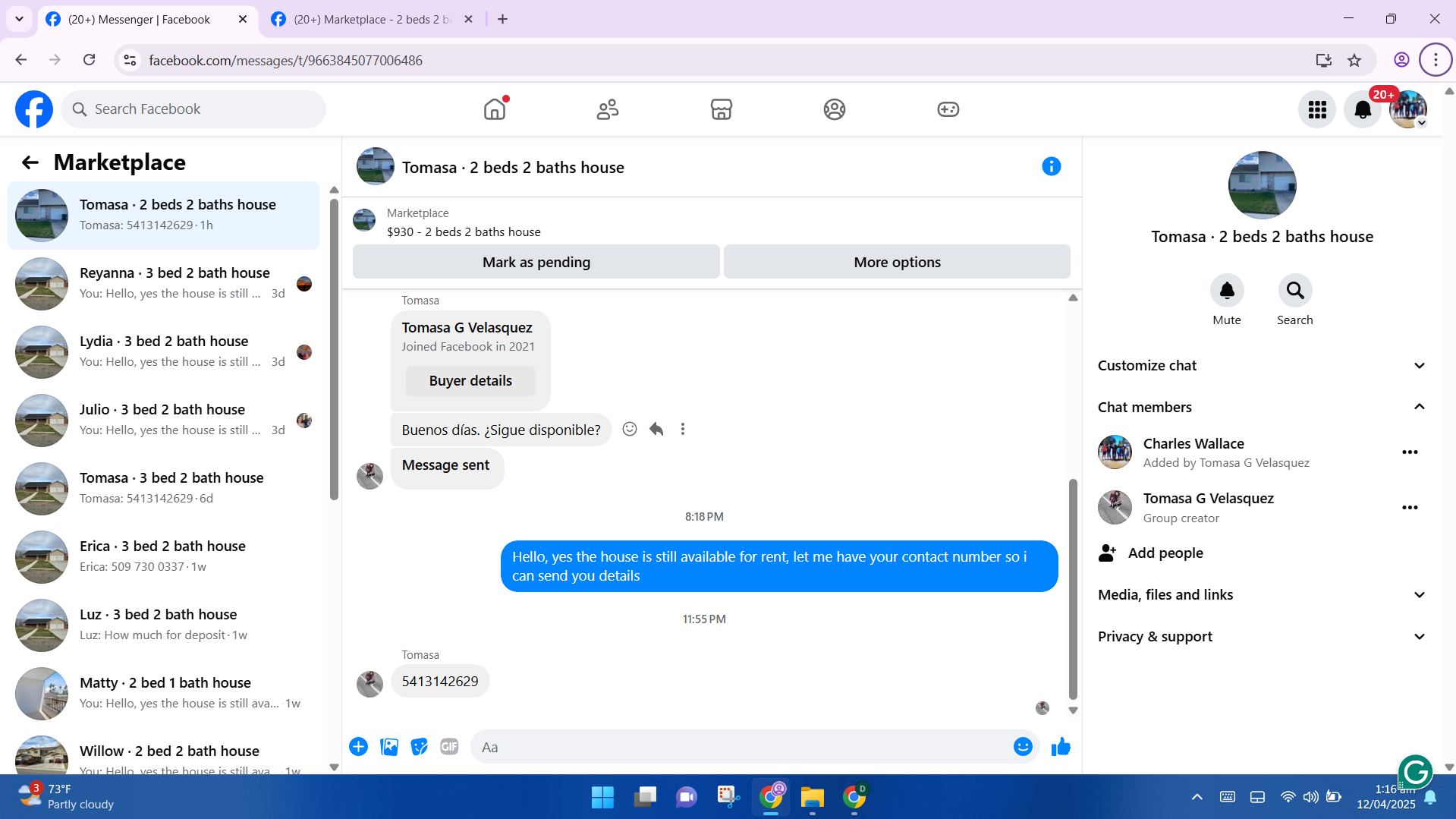1456x819 pixels.
Task: React to the 'Sigue disponible' message
Action: (630, 430)
